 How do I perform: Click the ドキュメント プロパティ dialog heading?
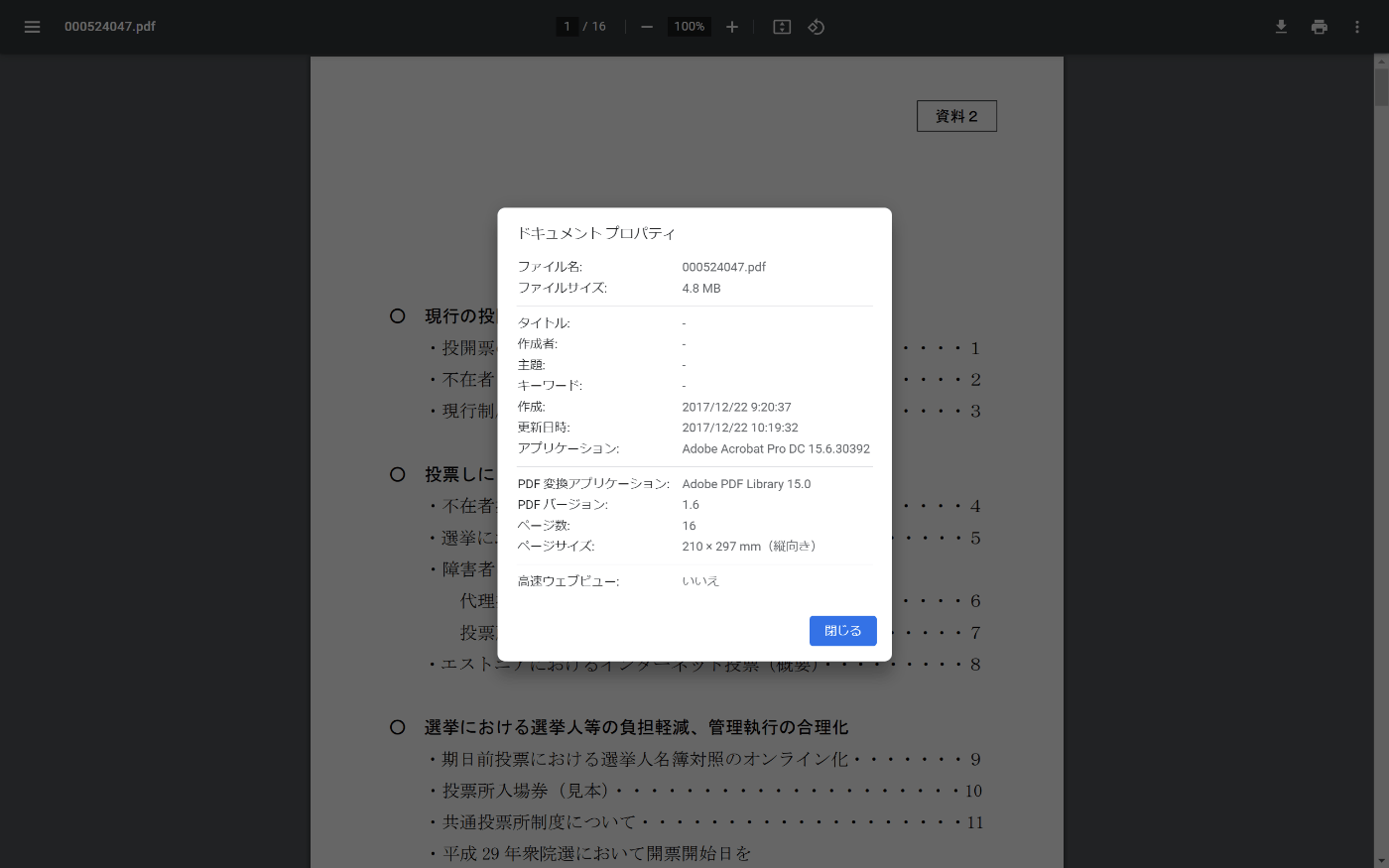[596, 233]
